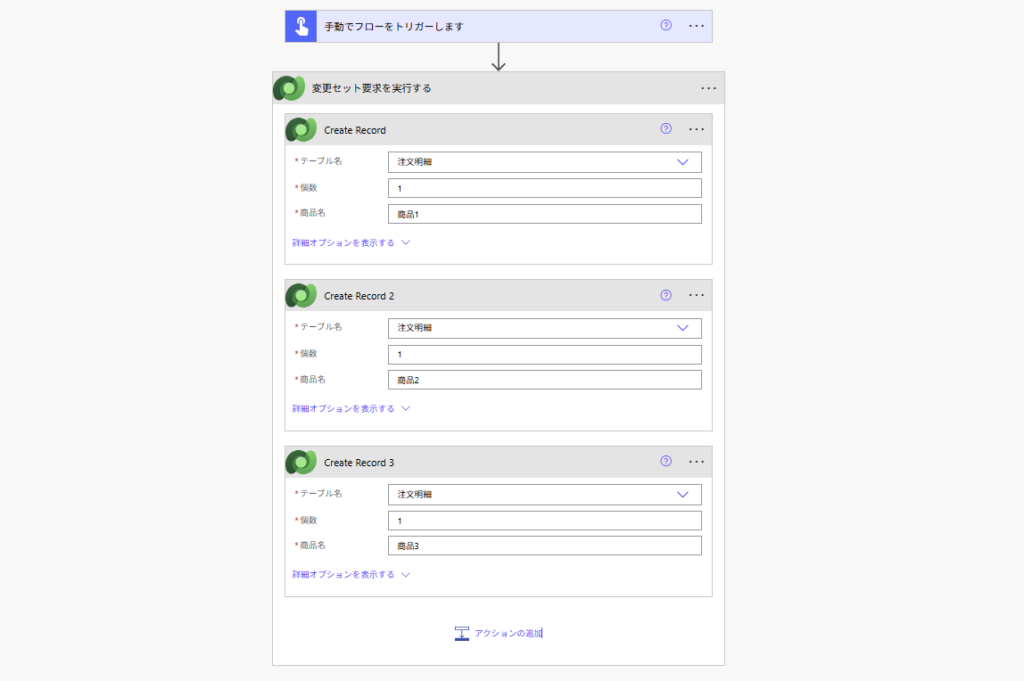The width and height of the screenshot is (1024, 681).
Task: Expand advanced options in Create Record
Action: (x=351, y=242)
